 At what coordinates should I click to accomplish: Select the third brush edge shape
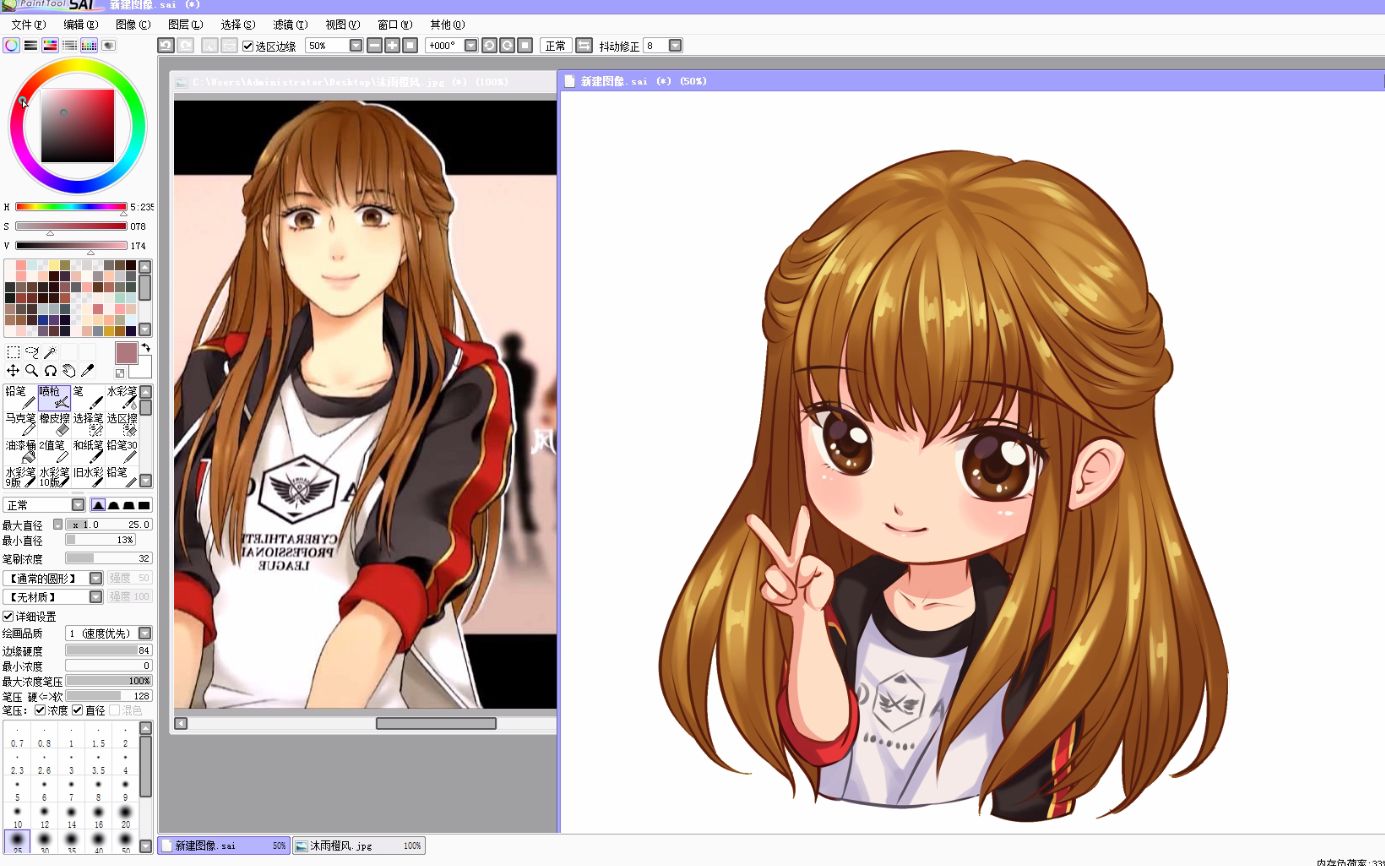coord(129,505)
